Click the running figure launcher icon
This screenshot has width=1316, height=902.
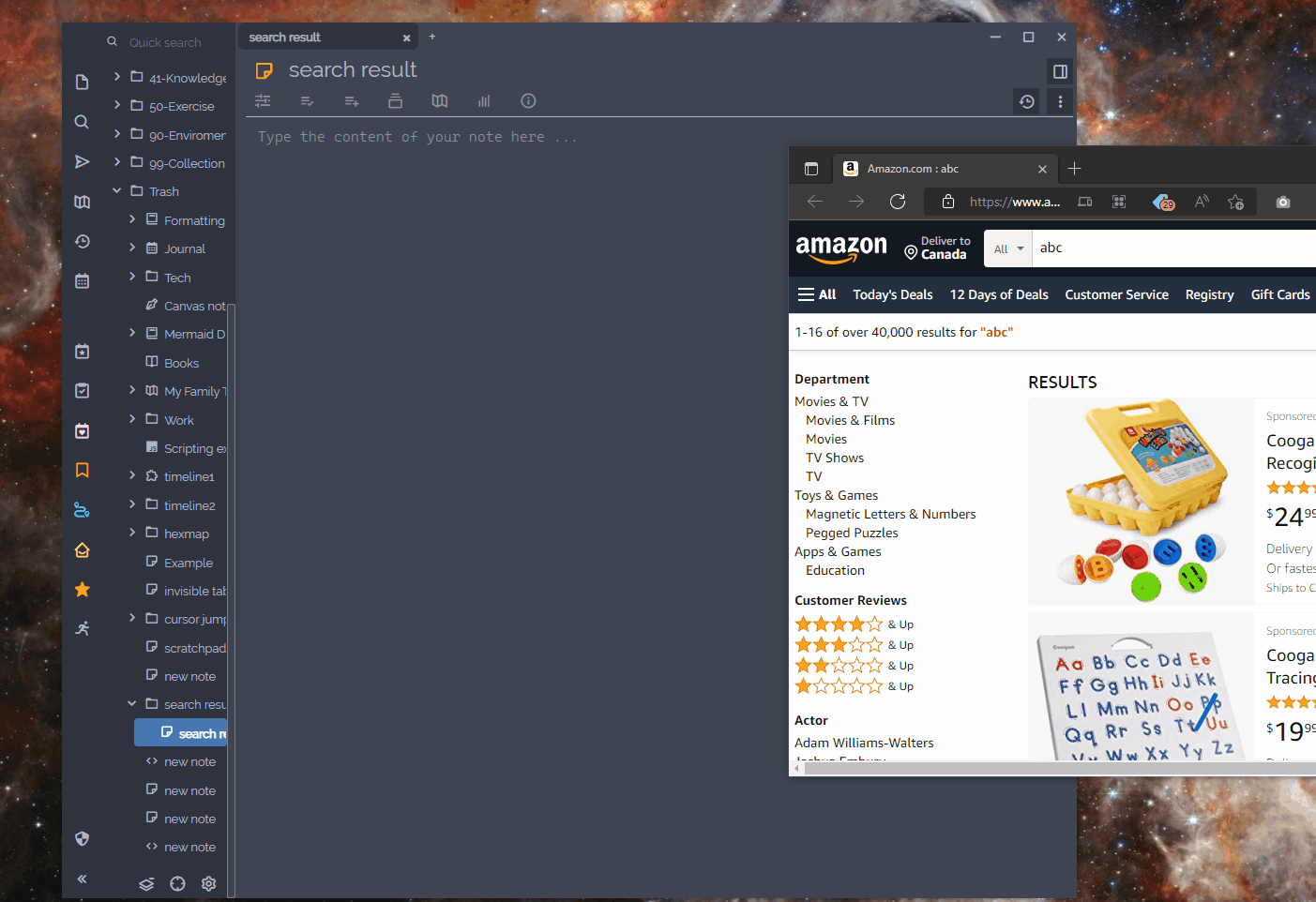coord(83,628)
